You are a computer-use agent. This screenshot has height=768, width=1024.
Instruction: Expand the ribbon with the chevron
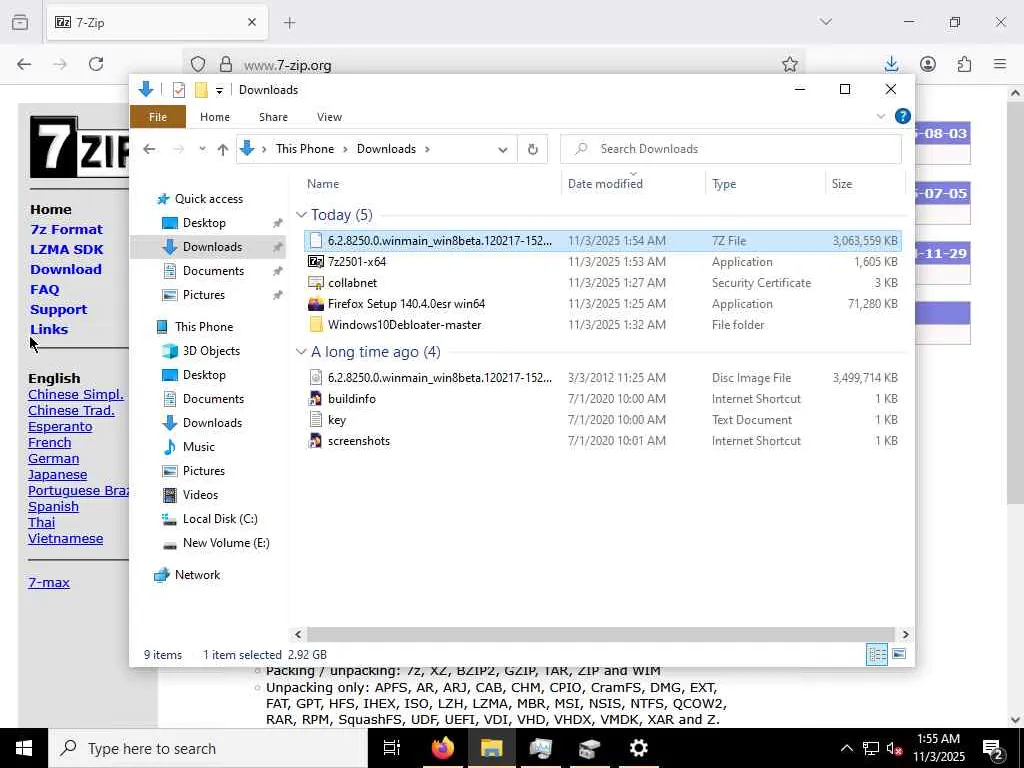(880, 116)
